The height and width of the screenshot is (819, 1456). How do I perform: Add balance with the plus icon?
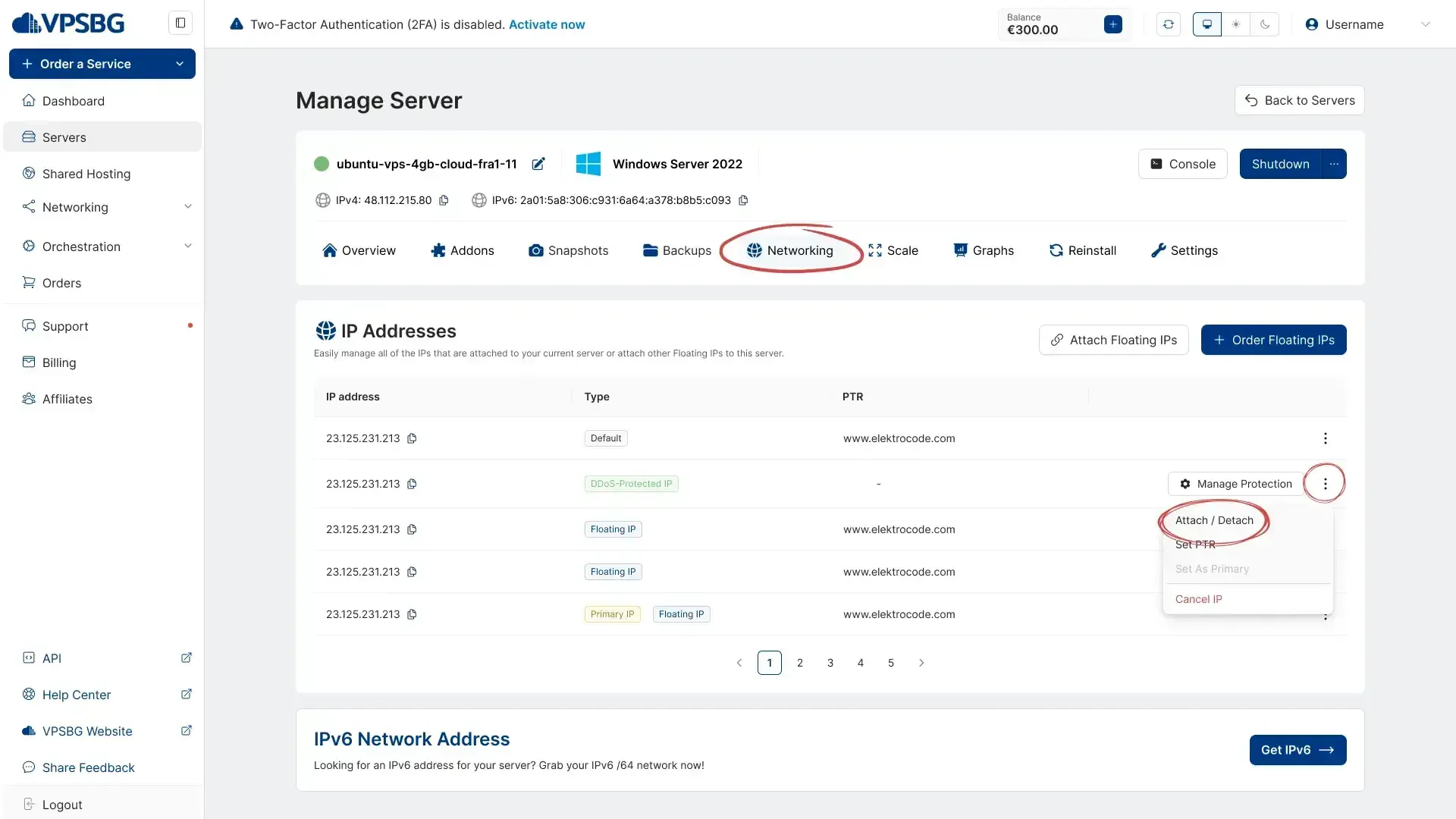1113,24
